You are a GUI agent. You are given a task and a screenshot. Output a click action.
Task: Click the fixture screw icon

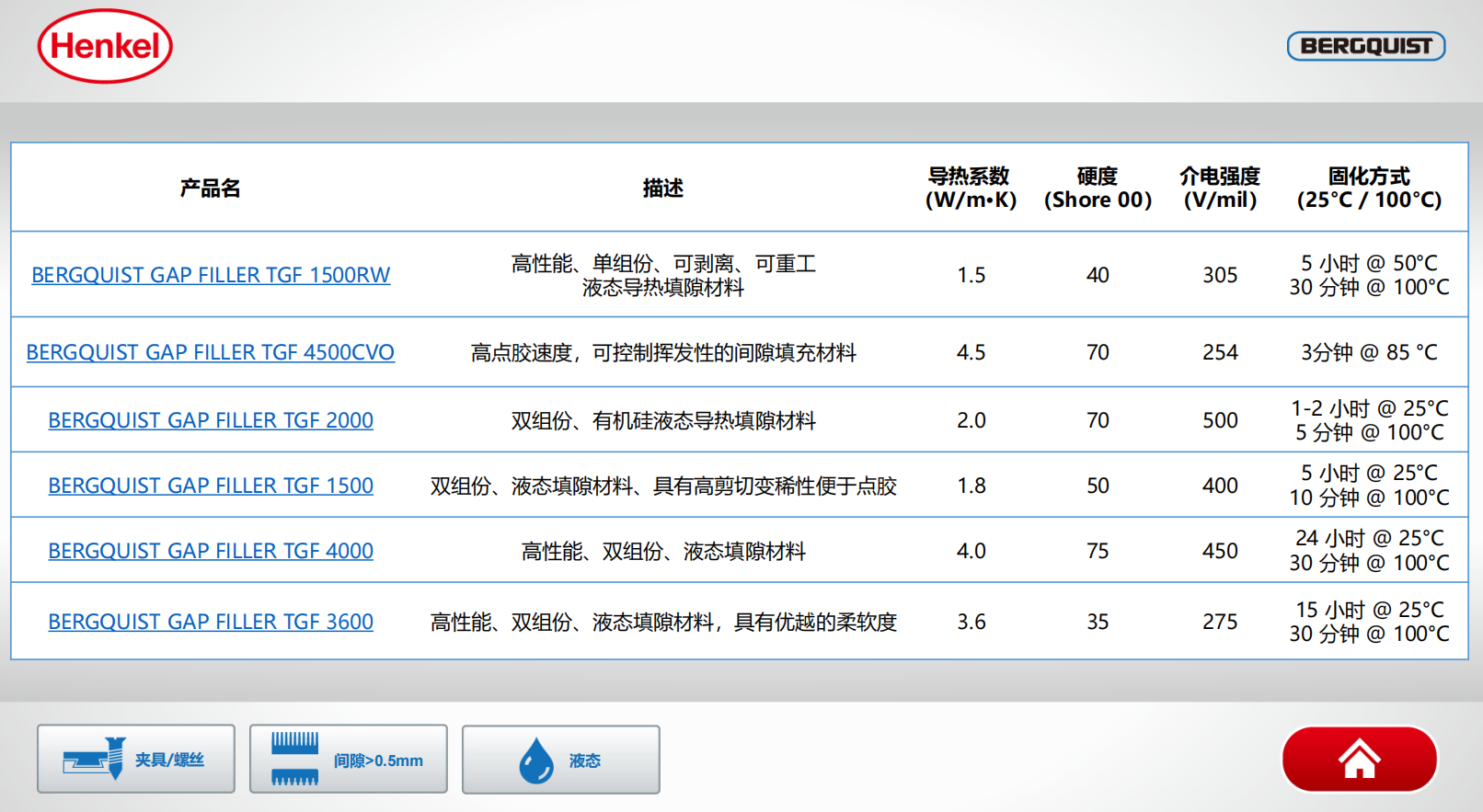tap(95, 759)
